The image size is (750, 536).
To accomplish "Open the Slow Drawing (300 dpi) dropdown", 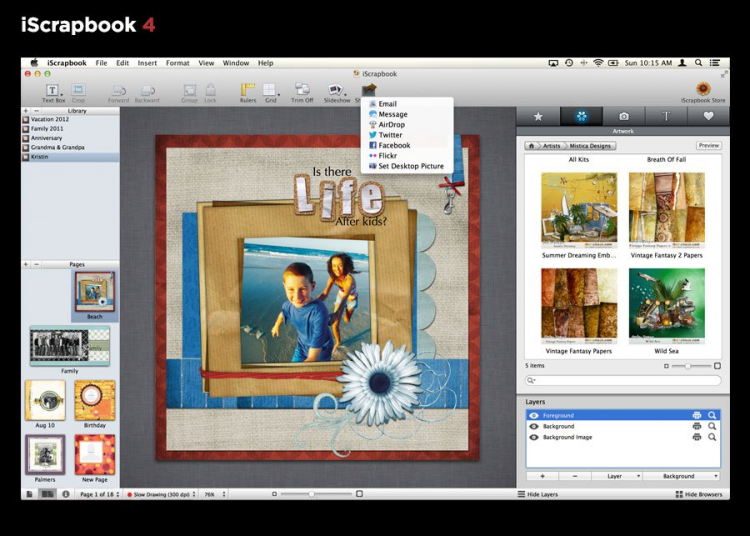I will [161, 494].
